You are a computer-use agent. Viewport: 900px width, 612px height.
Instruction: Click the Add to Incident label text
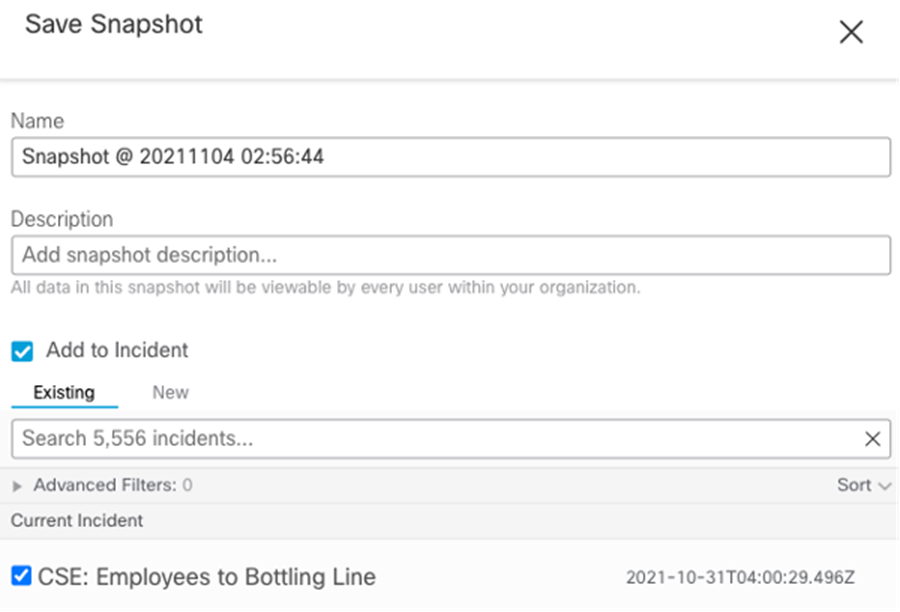tap(117, 351)
